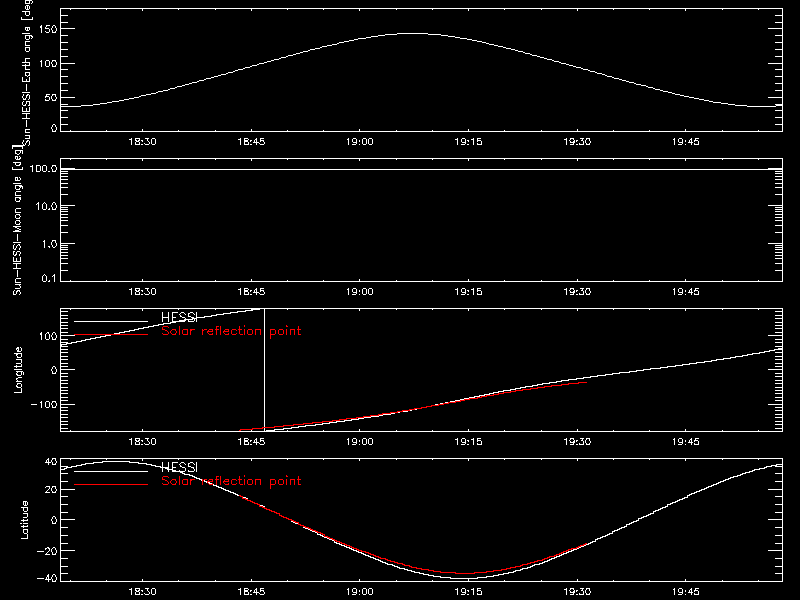Click the Latitude axis title
800x600 pixels.
(x=24, y=520)
